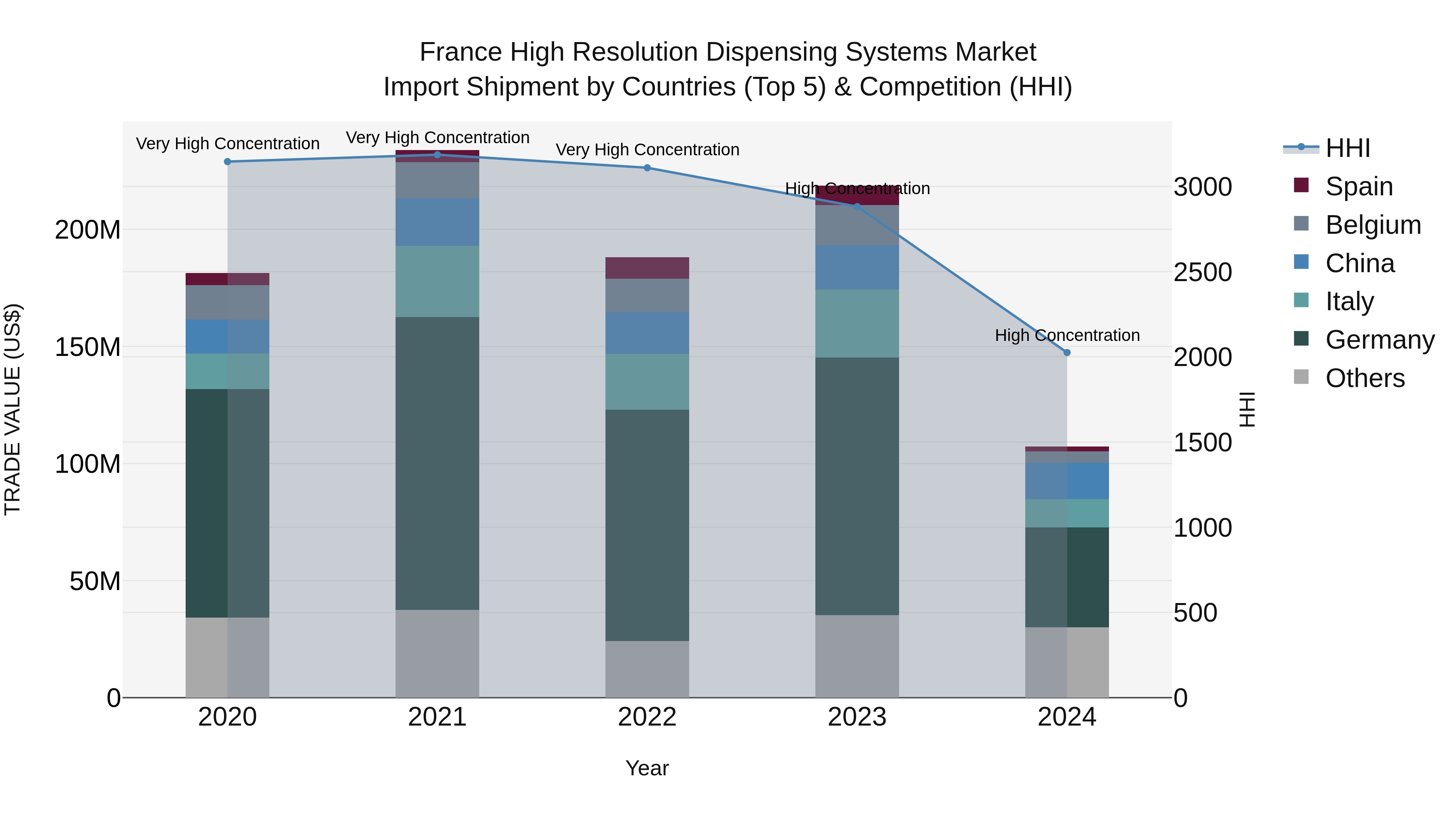Select the Germany segment in 2021 bar

coord(438,463)
